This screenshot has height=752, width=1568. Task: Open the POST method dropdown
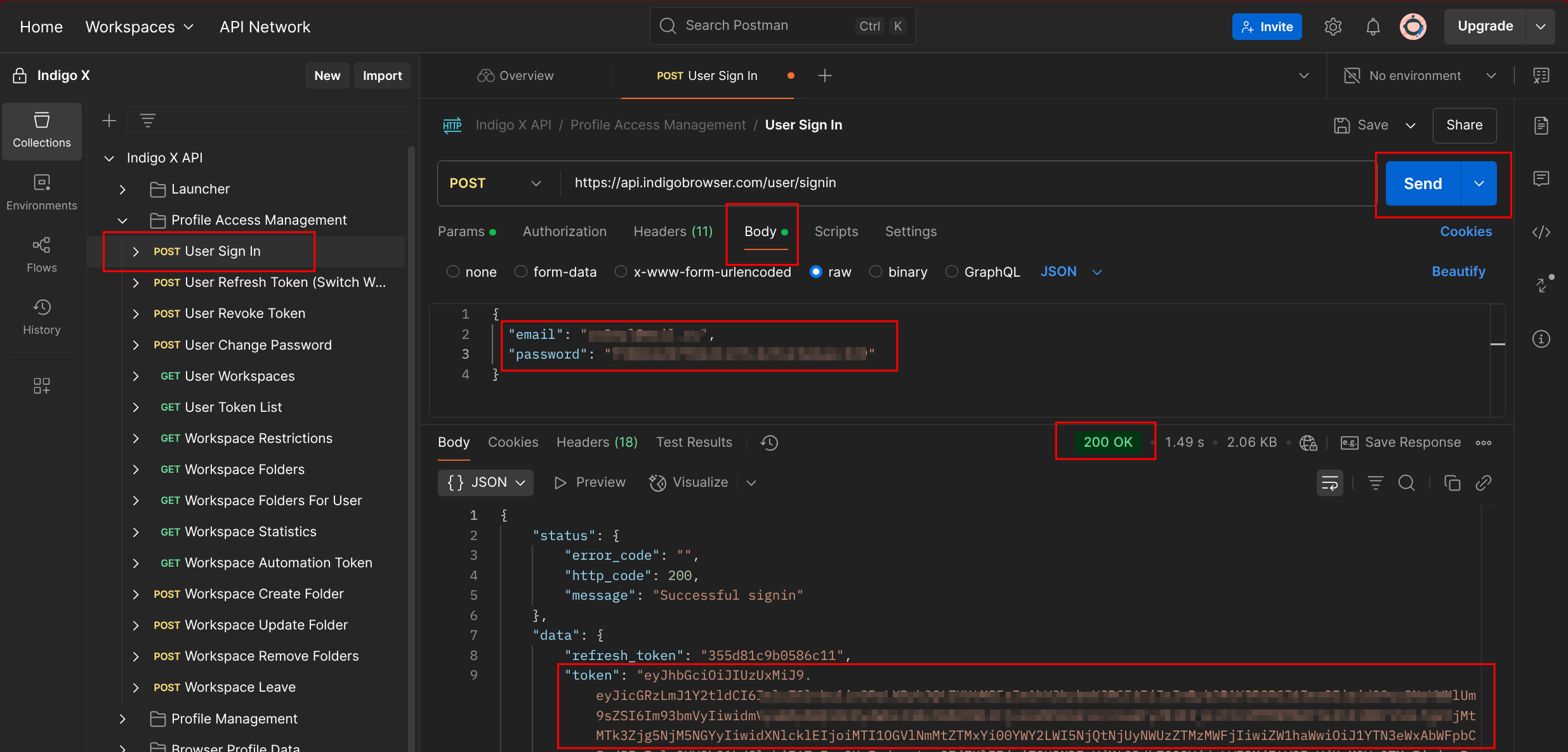click(x=495, y=183)
